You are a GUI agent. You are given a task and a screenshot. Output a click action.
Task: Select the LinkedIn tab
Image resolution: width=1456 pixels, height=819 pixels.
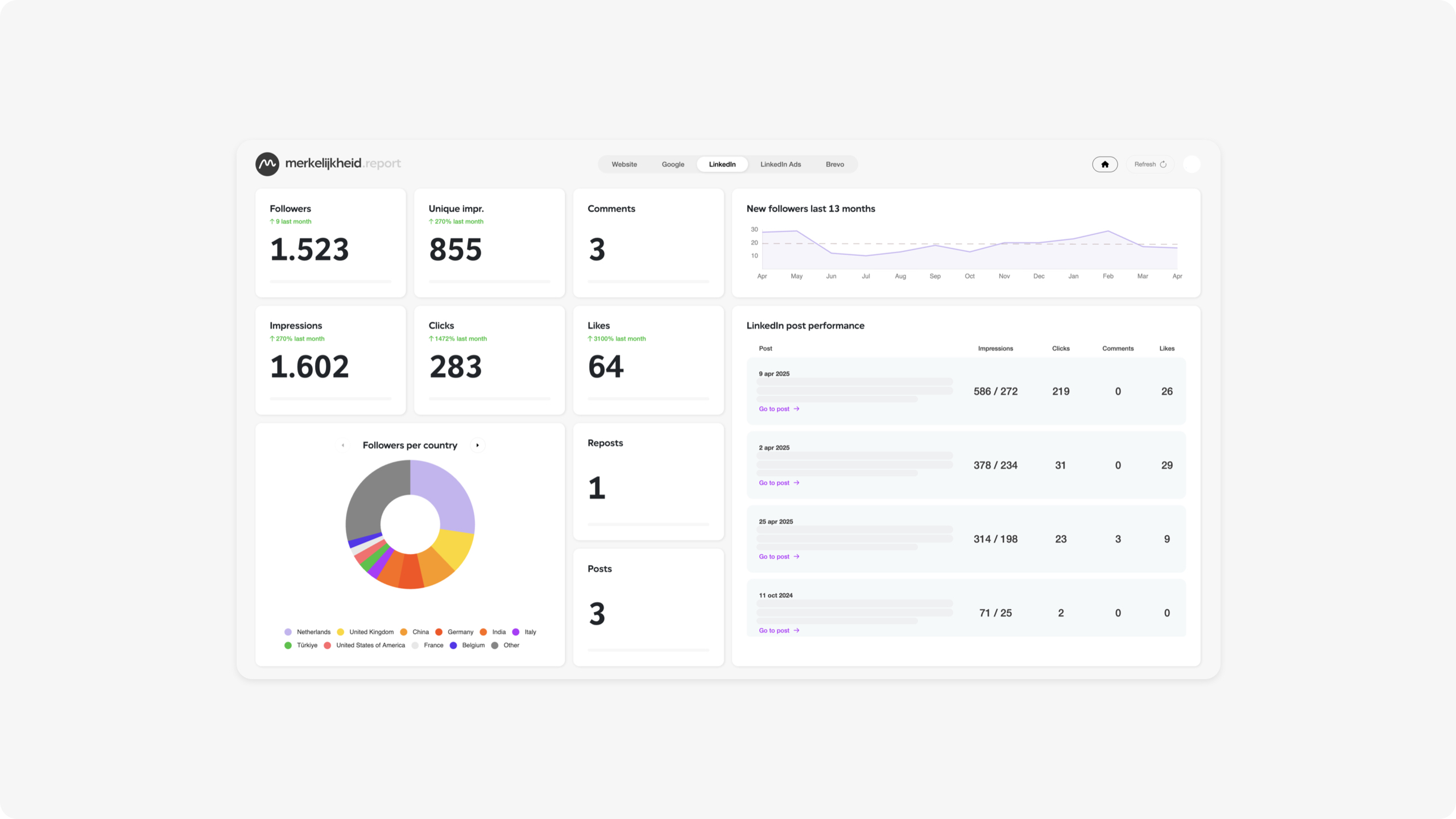(x=722, y=164)
